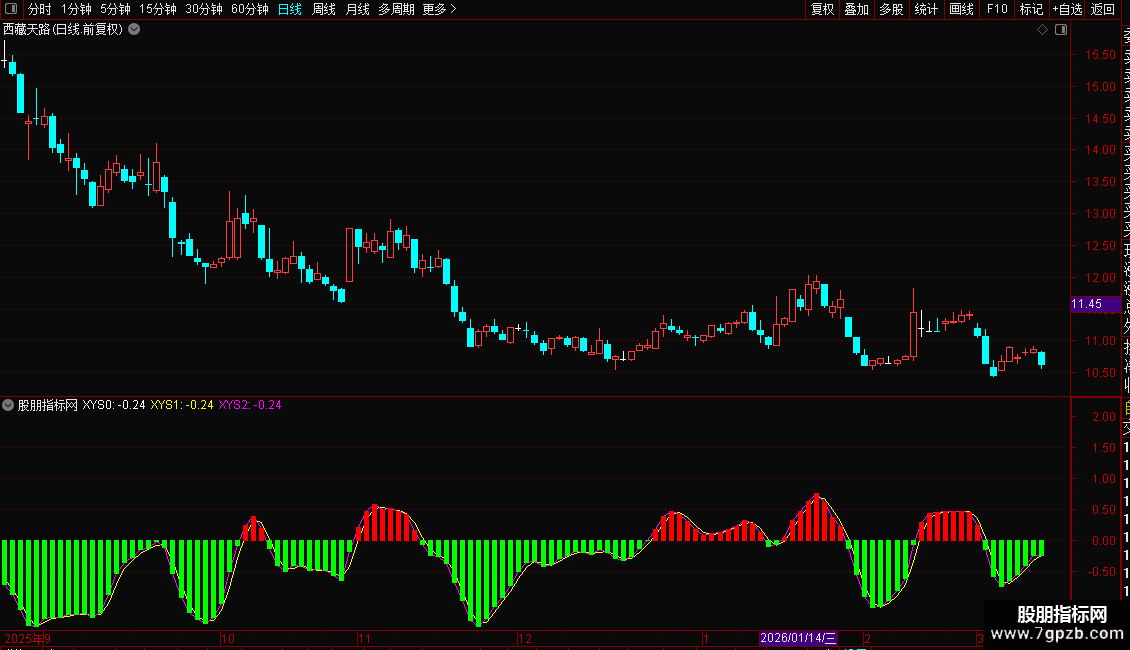The width and height of the screenshot is (1130, 650).
Task: Add stock via +自选 button
Action: 1067,9
